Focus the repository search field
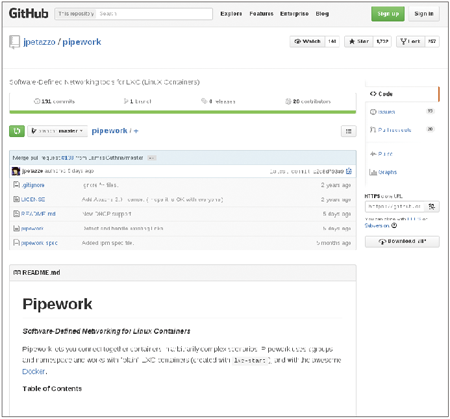 pyautogui.click(x=154, y=14)
